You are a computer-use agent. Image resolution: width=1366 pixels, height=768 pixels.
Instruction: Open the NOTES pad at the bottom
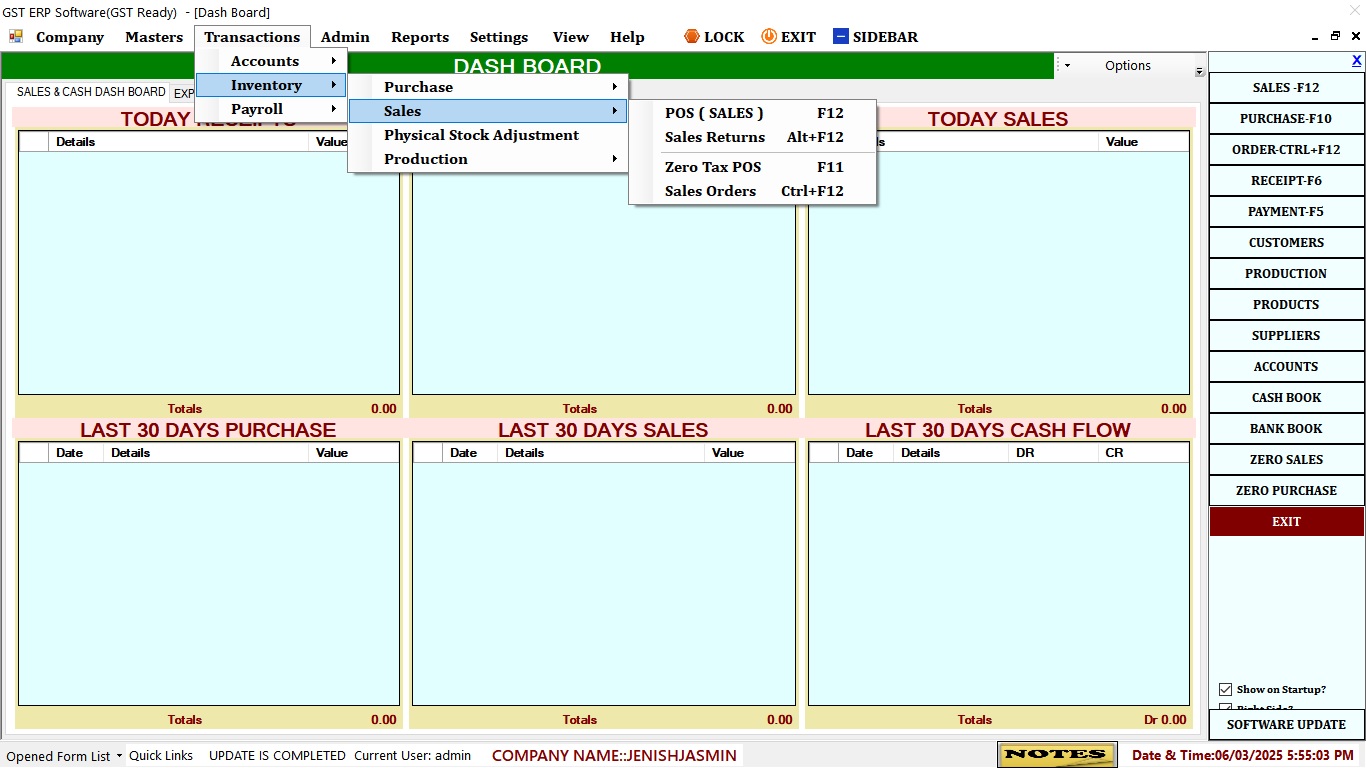(1056, 755)
